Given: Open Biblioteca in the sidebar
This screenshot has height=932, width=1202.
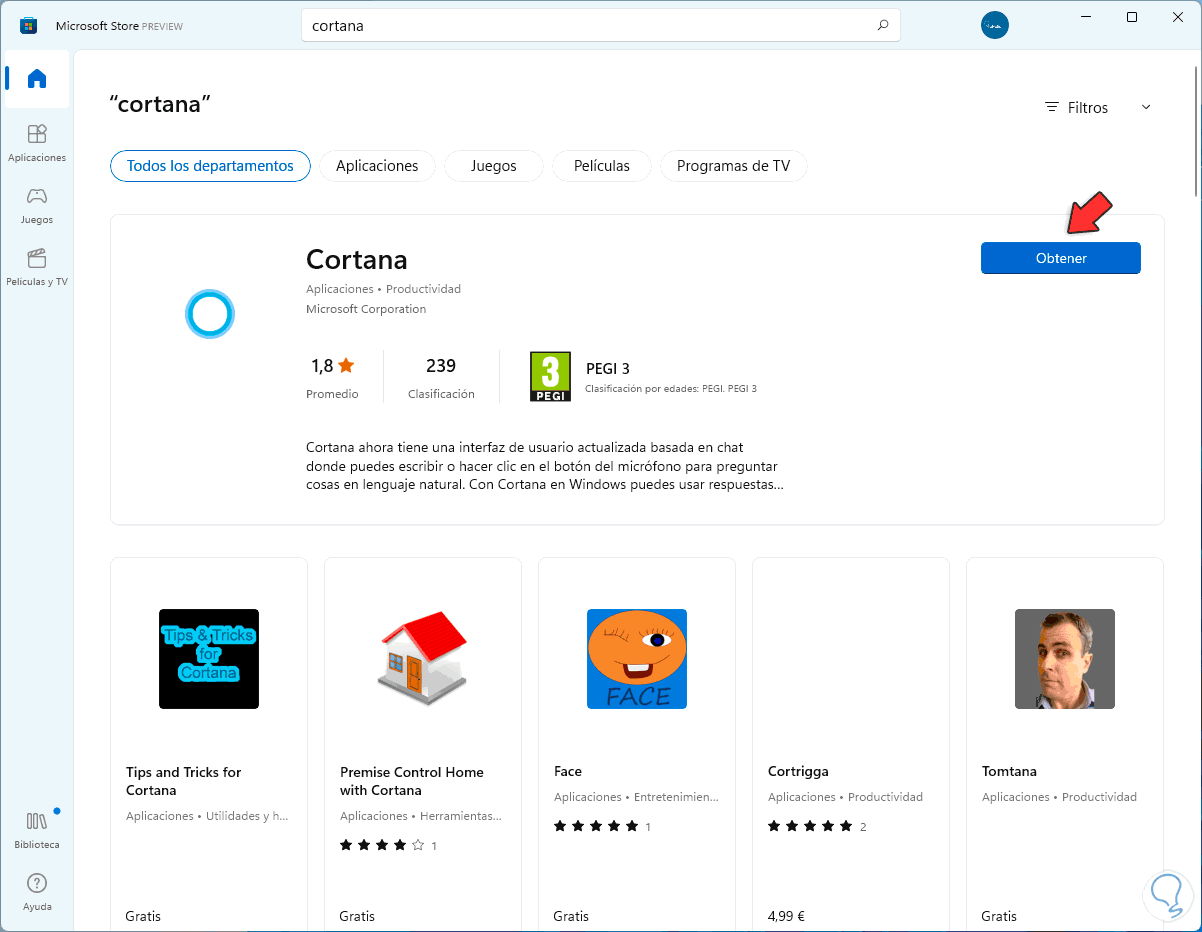Looking at the screenshot, I should tap(37, 830).
